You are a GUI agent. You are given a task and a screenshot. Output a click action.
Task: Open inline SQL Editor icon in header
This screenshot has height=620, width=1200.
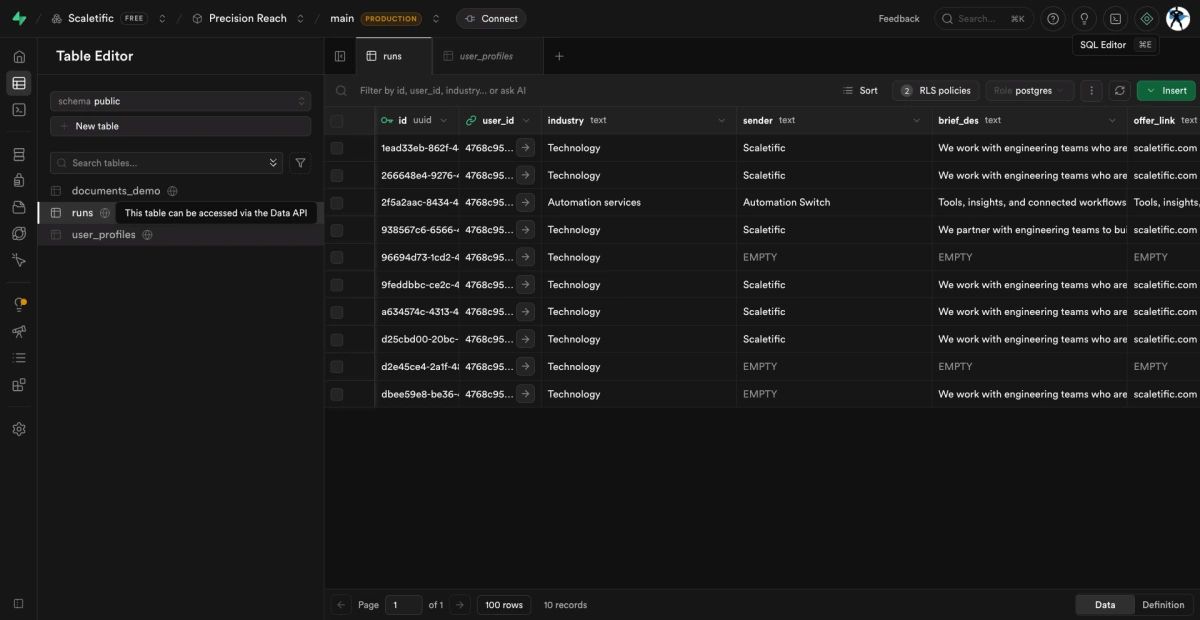click(1116, 18)
